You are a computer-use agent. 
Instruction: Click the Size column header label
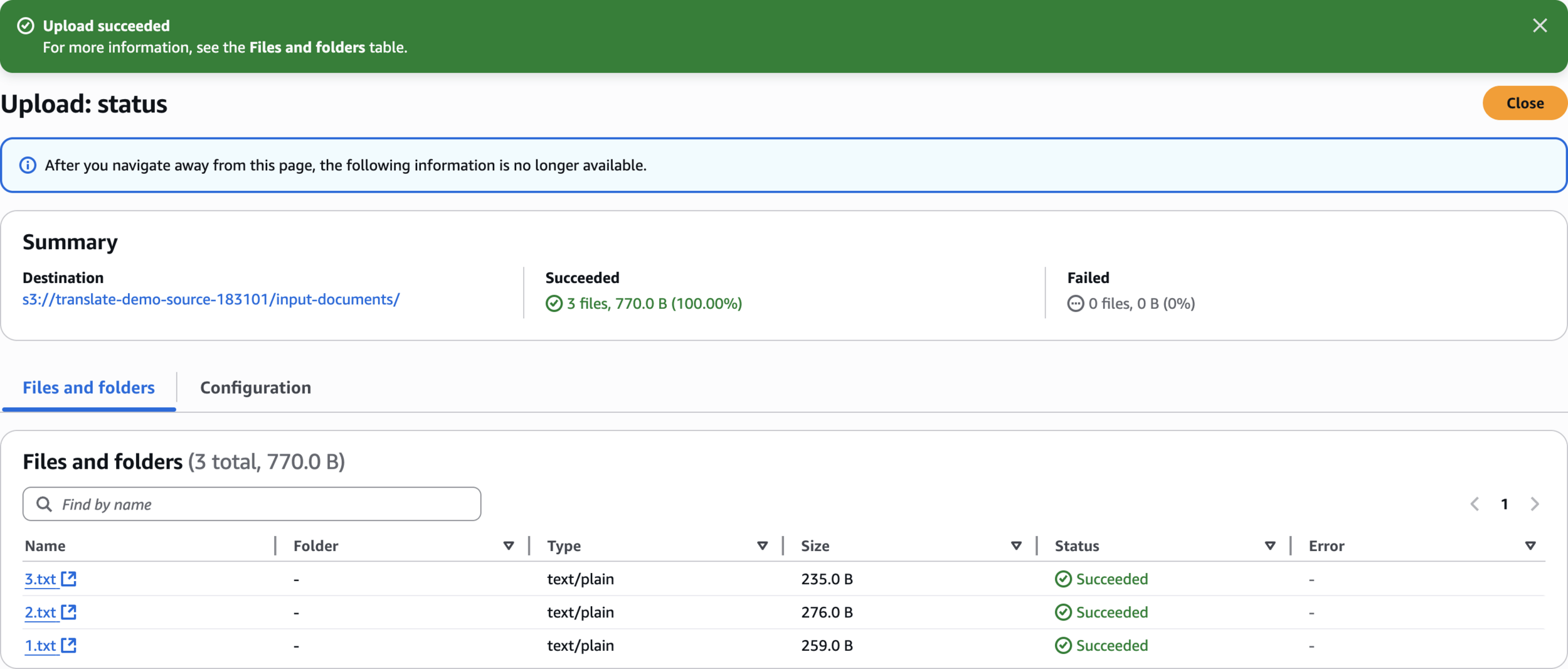[815, 546]
